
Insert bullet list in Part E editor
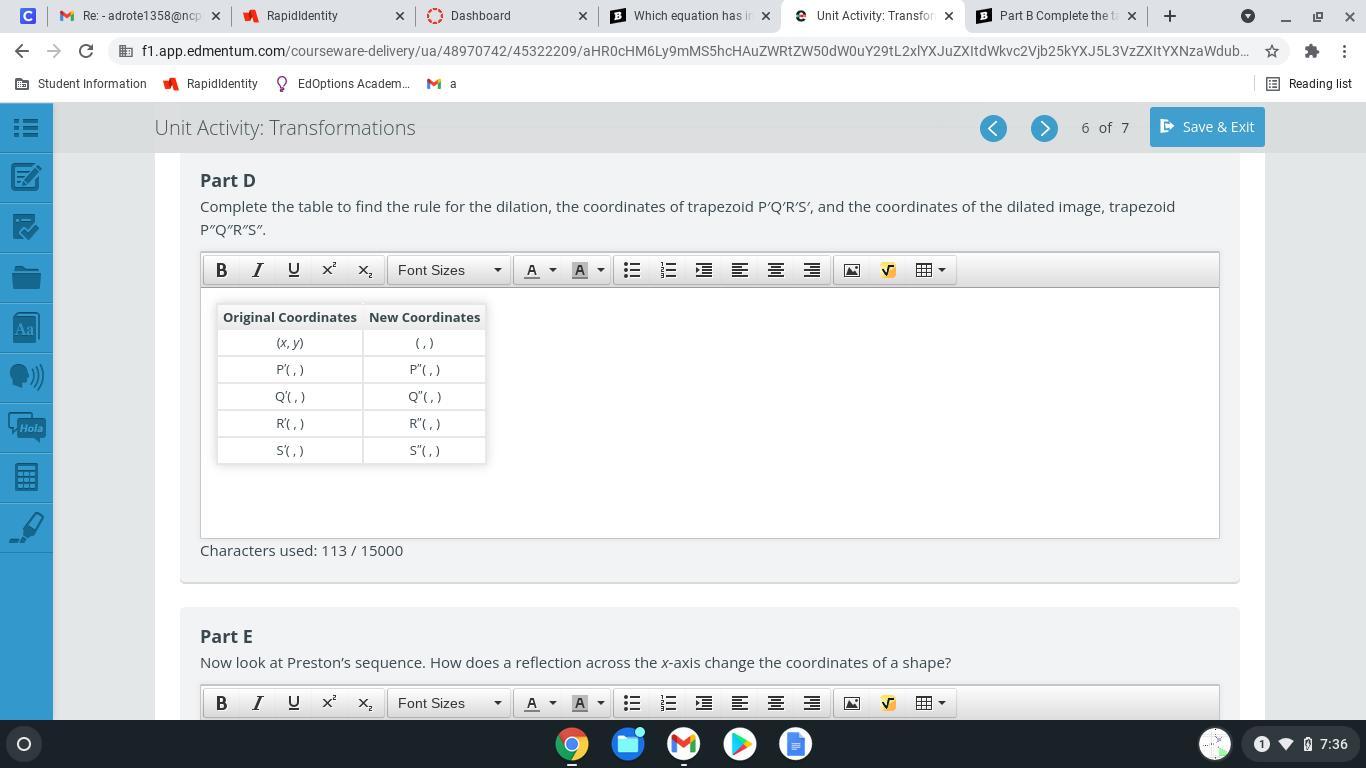[632, 703]
